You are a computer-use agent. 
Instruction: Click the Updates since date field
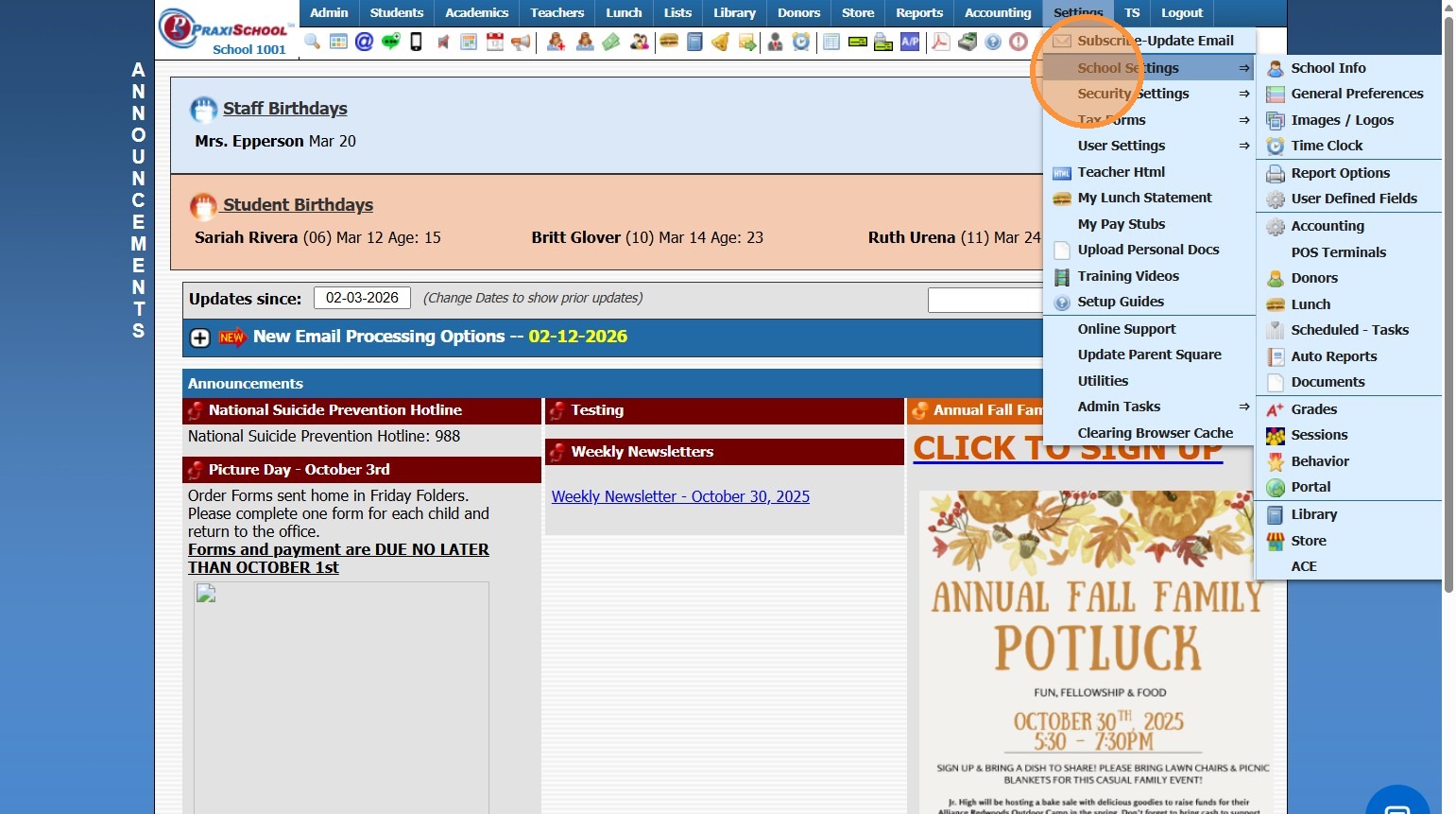(362, 298)
